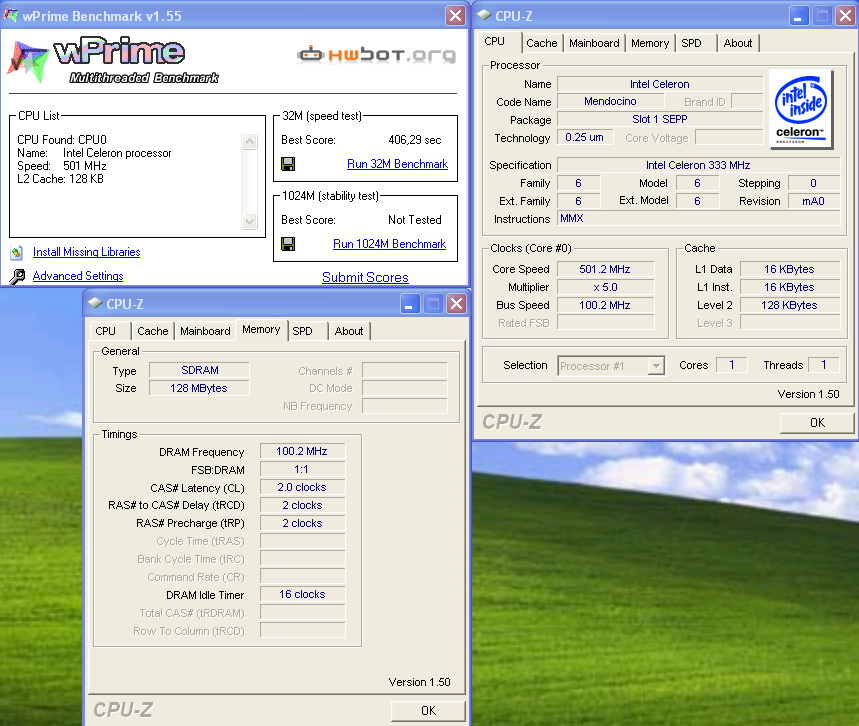Viewport: 859px width, 726px height.
Task: Click the L1 Data 16 KBytes field
Action: coord(789,269)
